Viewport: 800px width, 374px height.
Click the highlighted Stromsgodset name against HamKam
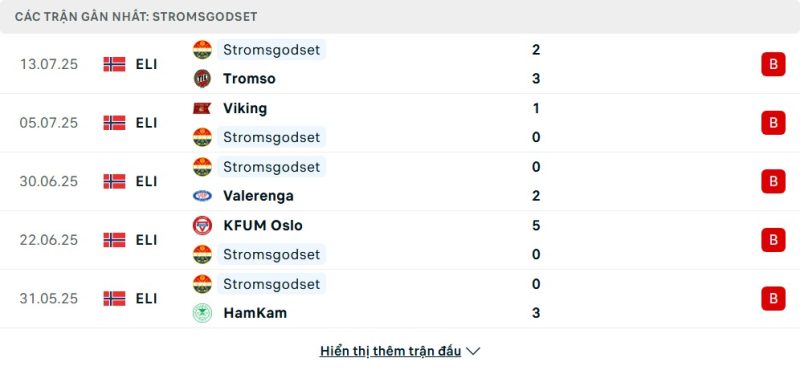click(x=271, y=284)
